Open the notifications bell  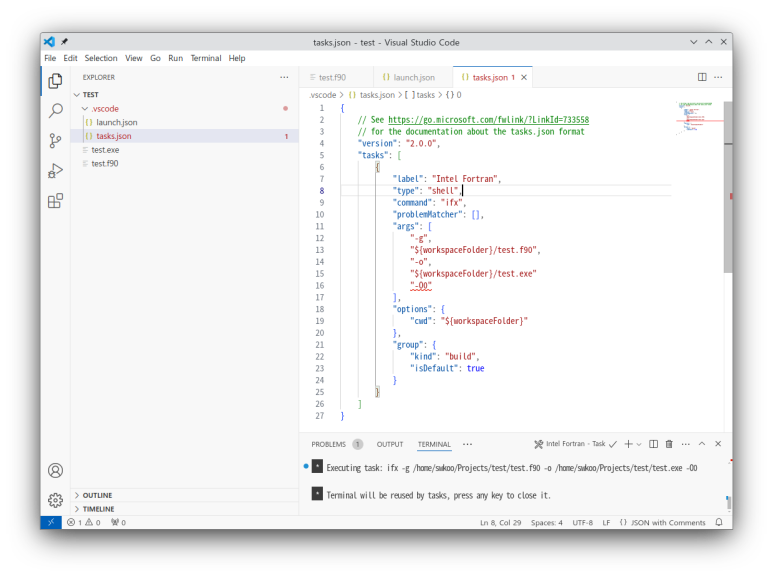tap(719, 522)
